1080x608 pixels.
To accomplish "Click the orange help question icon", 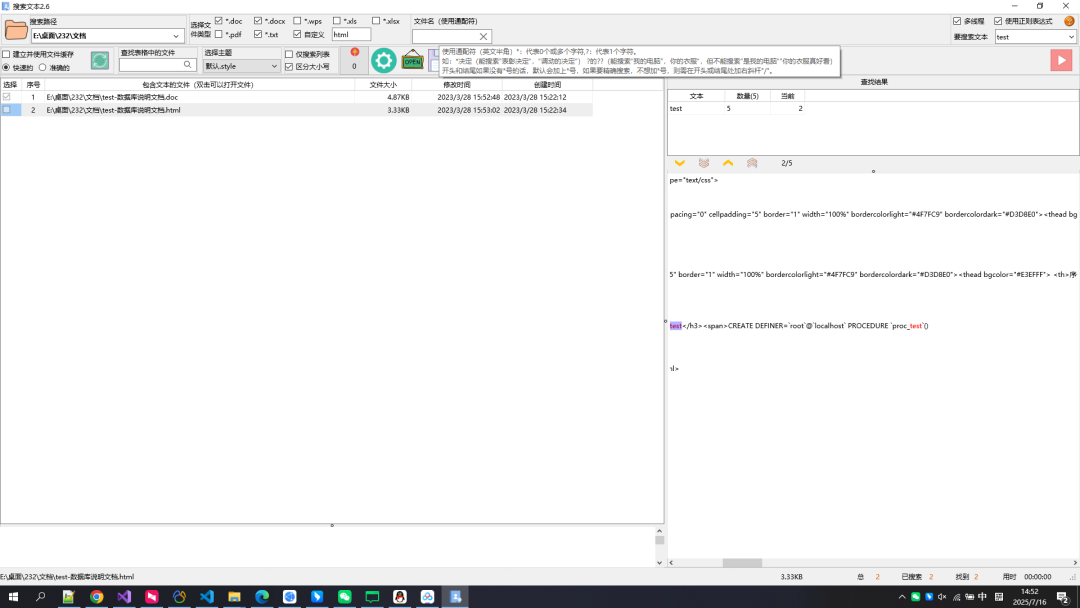I will tap(1069, 21).
